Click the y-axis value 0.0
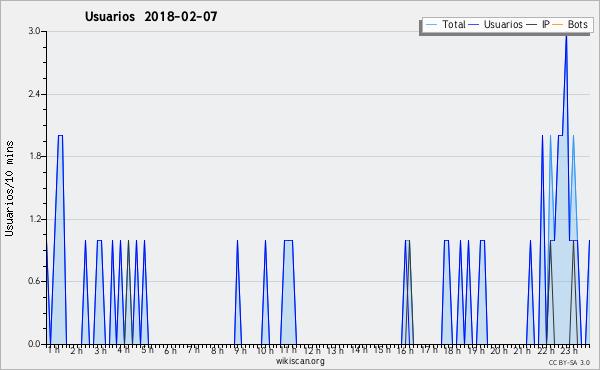The height and width of the screenshot is (370, 600). click(x=35, y=344)
